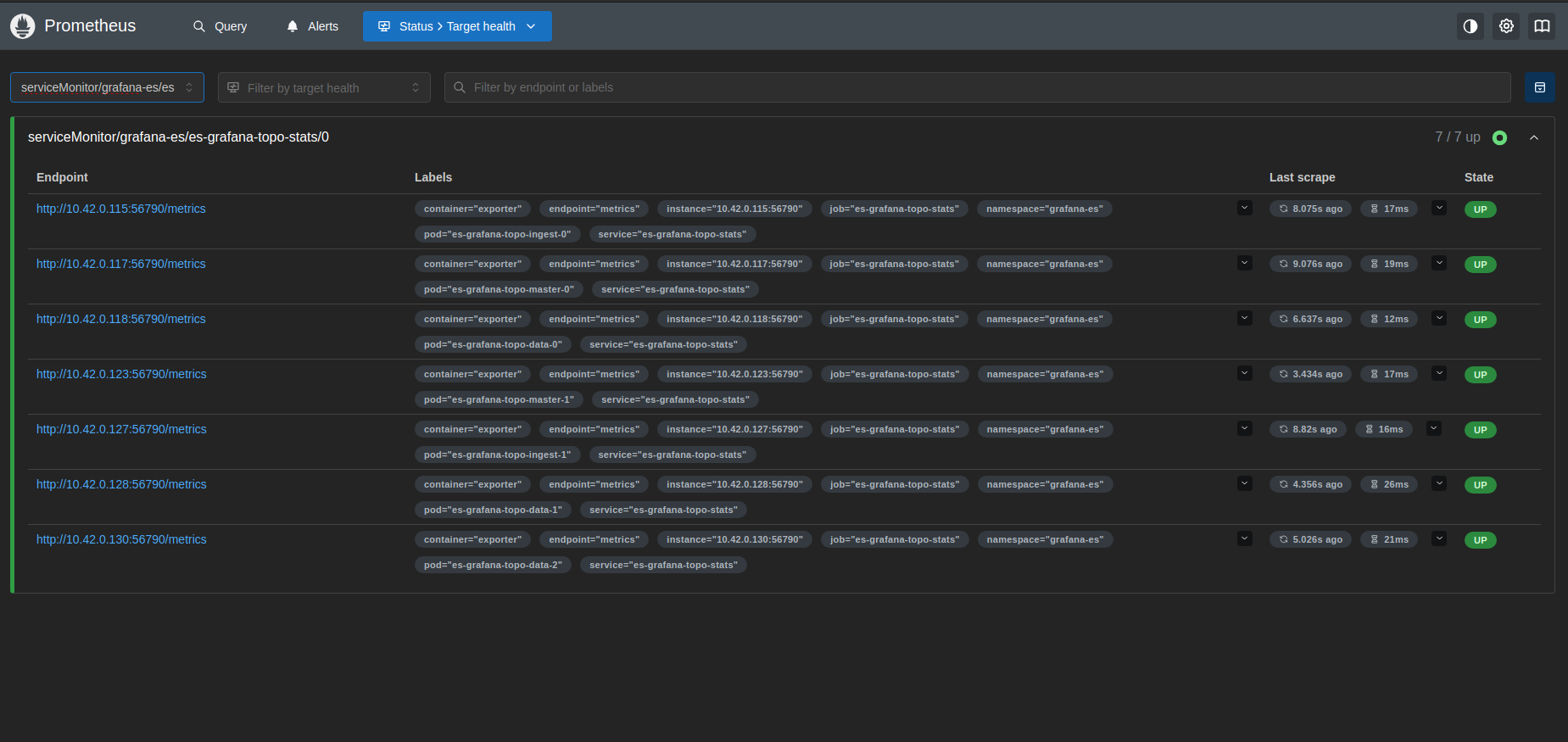Expand labels for the 10.42.0.130 target
Image resolution: width=1568 pixels, height=742 pixels.
(1245, 538)
